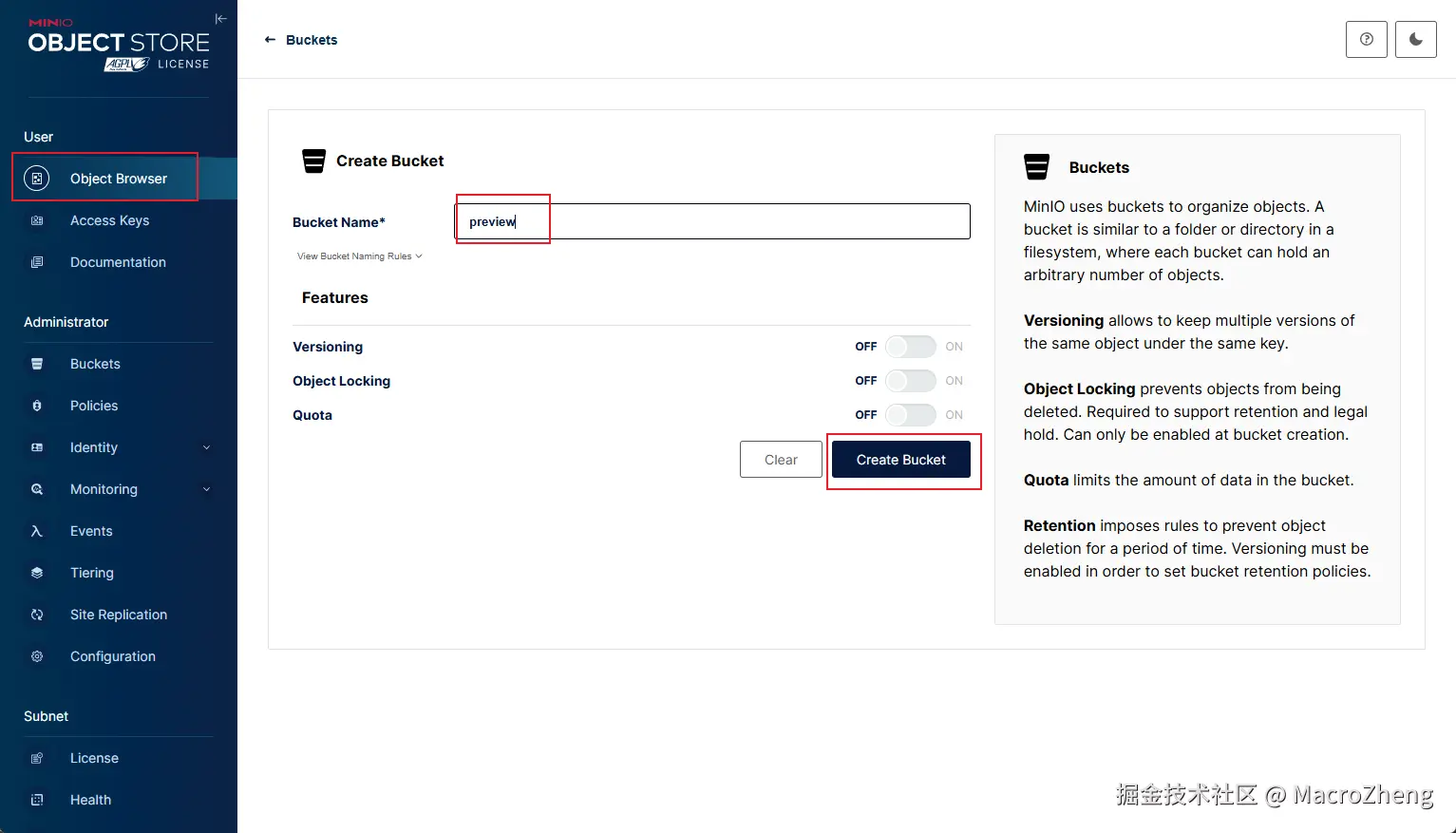
Task: Open the Tiering menu item
Action: (92, 573)
